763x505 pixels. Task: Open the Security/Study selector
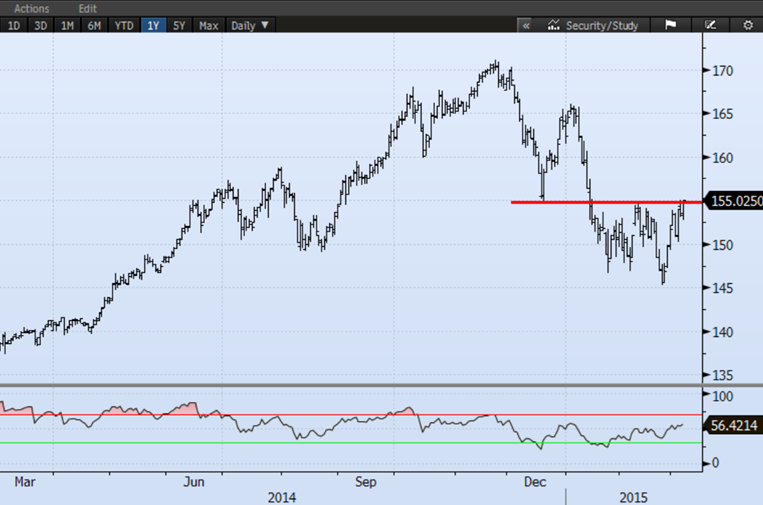point(600,25)
